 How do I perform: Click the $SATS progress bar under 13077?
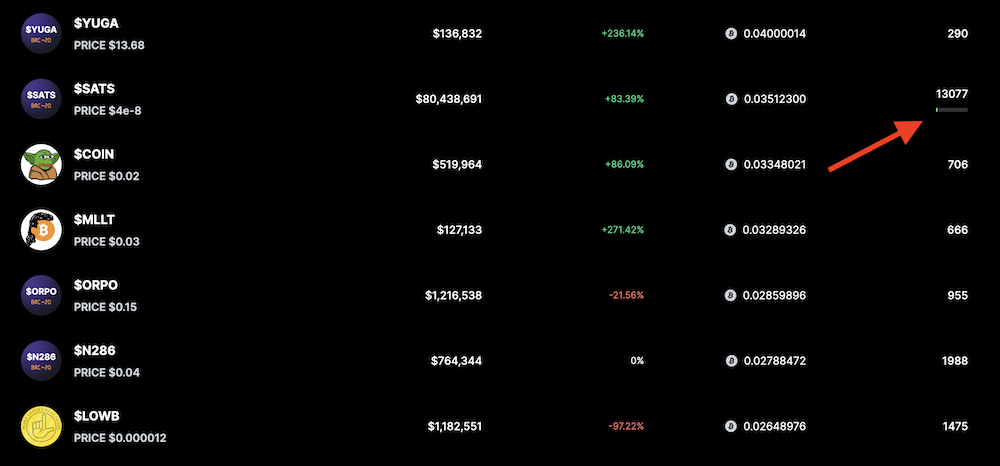coord(951,109)
